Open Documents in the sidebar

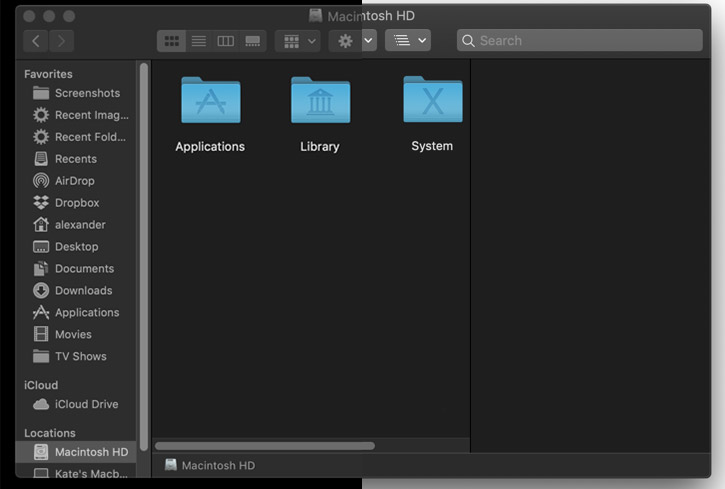pos(77,269)
